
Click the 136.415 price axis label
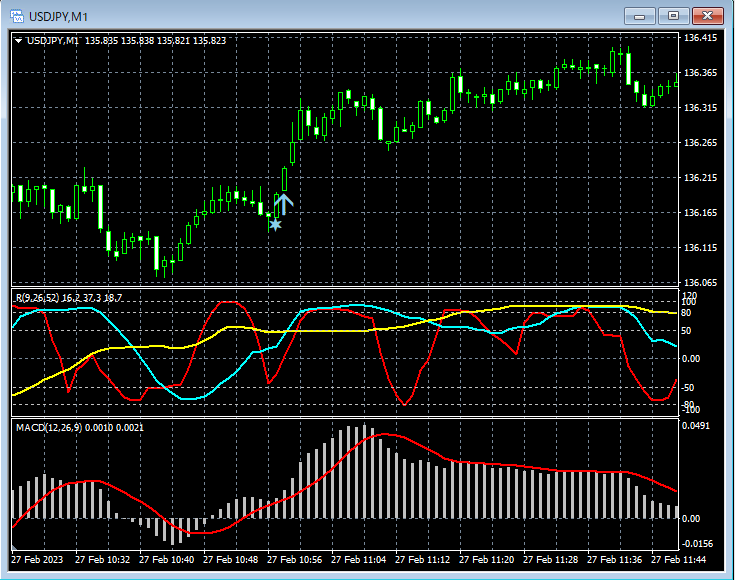[699, 39]
